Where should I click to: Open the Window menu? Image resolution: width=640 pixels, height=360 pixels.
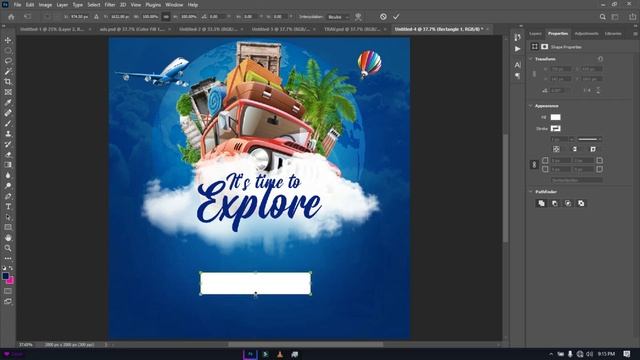174,5
